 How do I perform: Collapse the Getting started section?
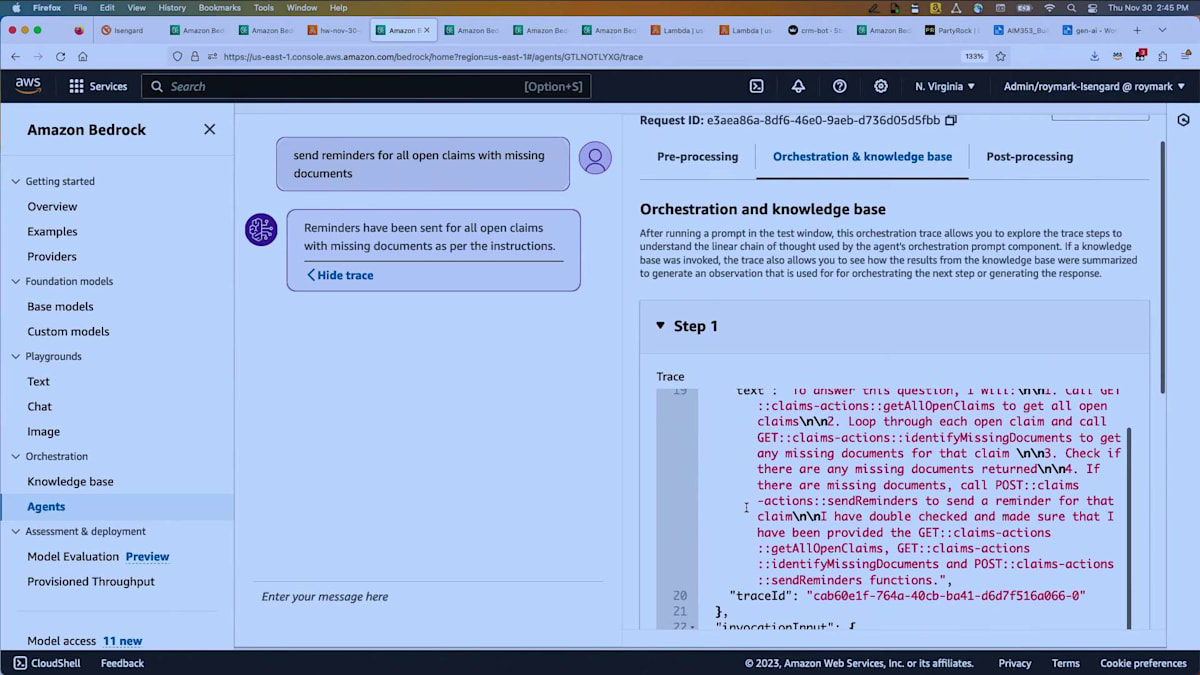[15, 181]
